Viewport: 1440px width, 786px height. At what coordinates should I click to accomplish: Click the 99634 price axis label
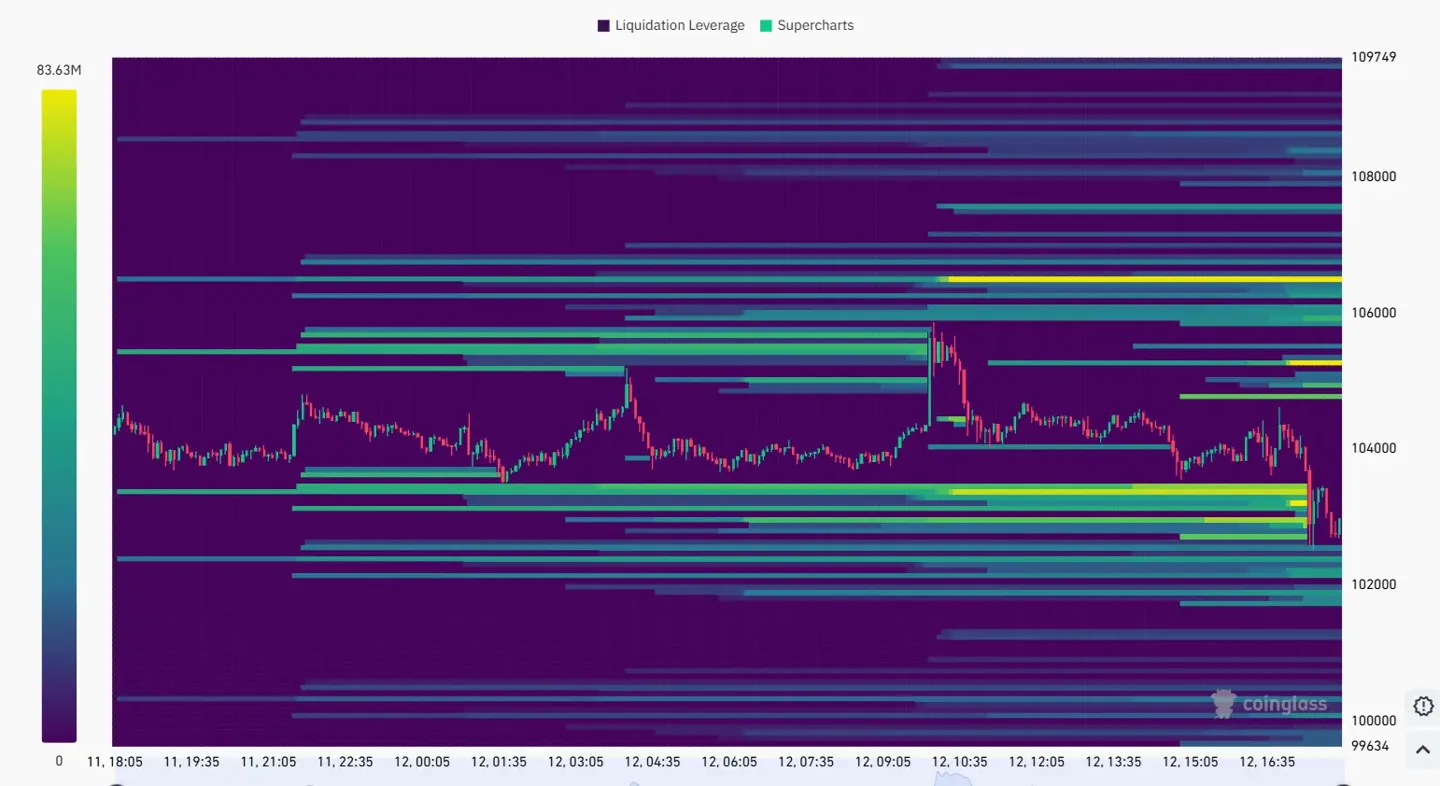[1370, 746]
